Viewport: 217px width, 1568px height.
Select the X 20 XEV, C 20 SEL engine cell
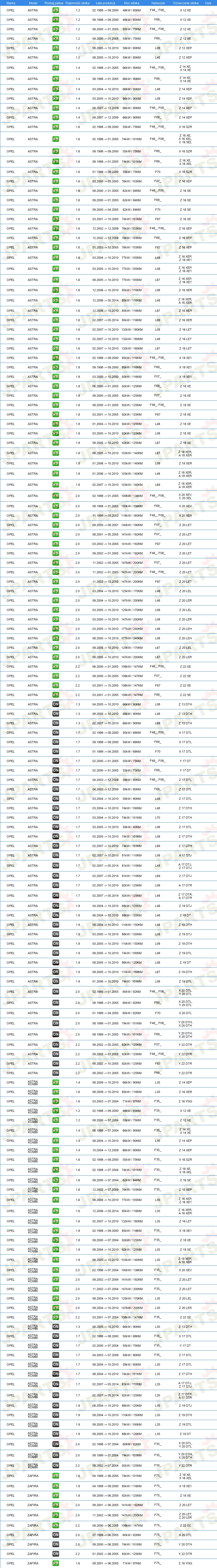click(x=185, y=495)
